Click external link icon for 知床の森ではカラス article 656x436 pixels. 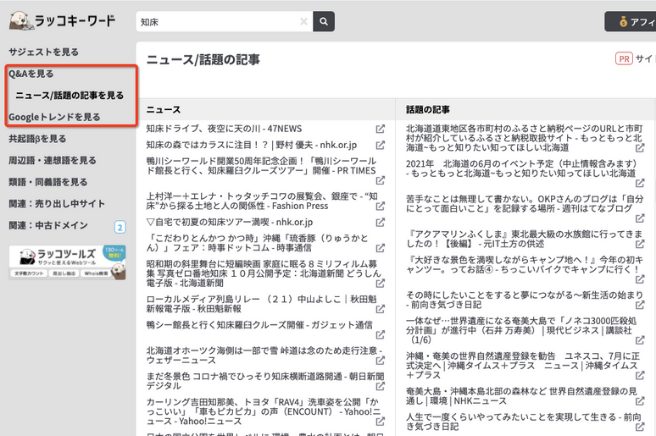(x=380, y=146)
